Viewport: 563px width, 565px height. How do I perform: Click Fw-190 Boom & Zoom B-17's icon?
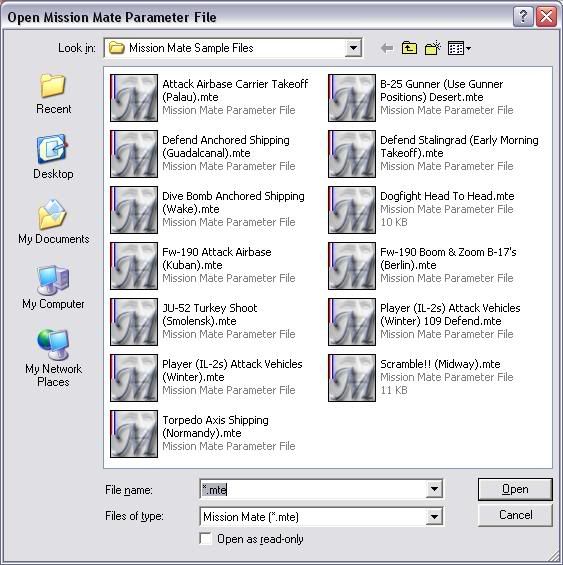coord(352,266)
